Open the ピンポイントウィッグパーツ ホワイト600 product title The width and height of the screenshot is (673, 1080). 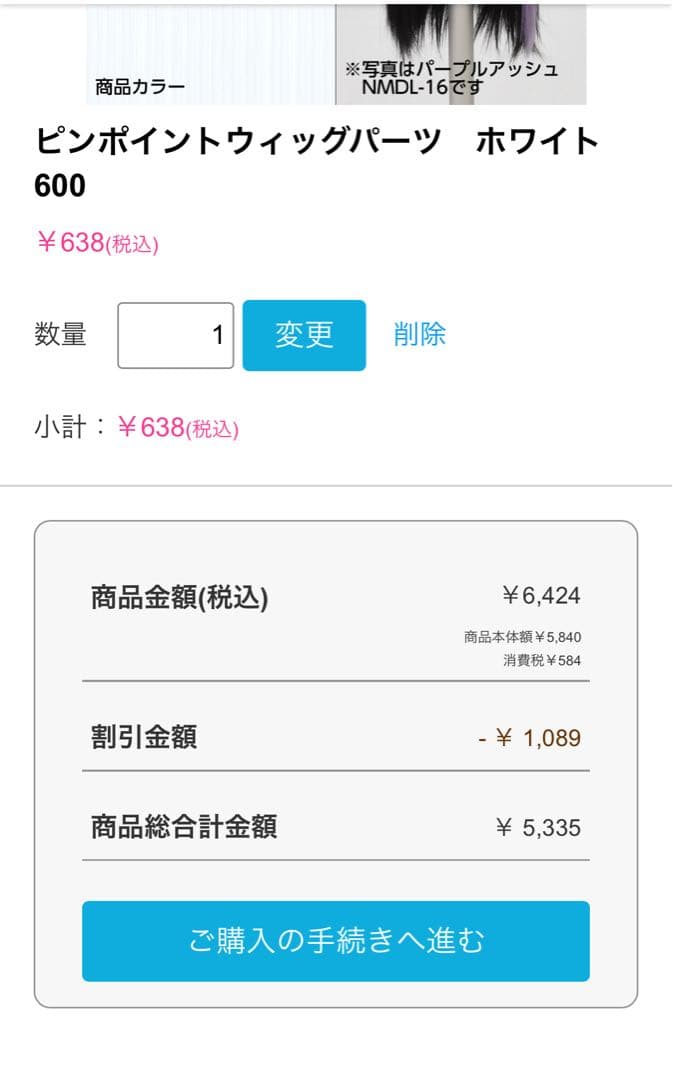tap(317, 163)
